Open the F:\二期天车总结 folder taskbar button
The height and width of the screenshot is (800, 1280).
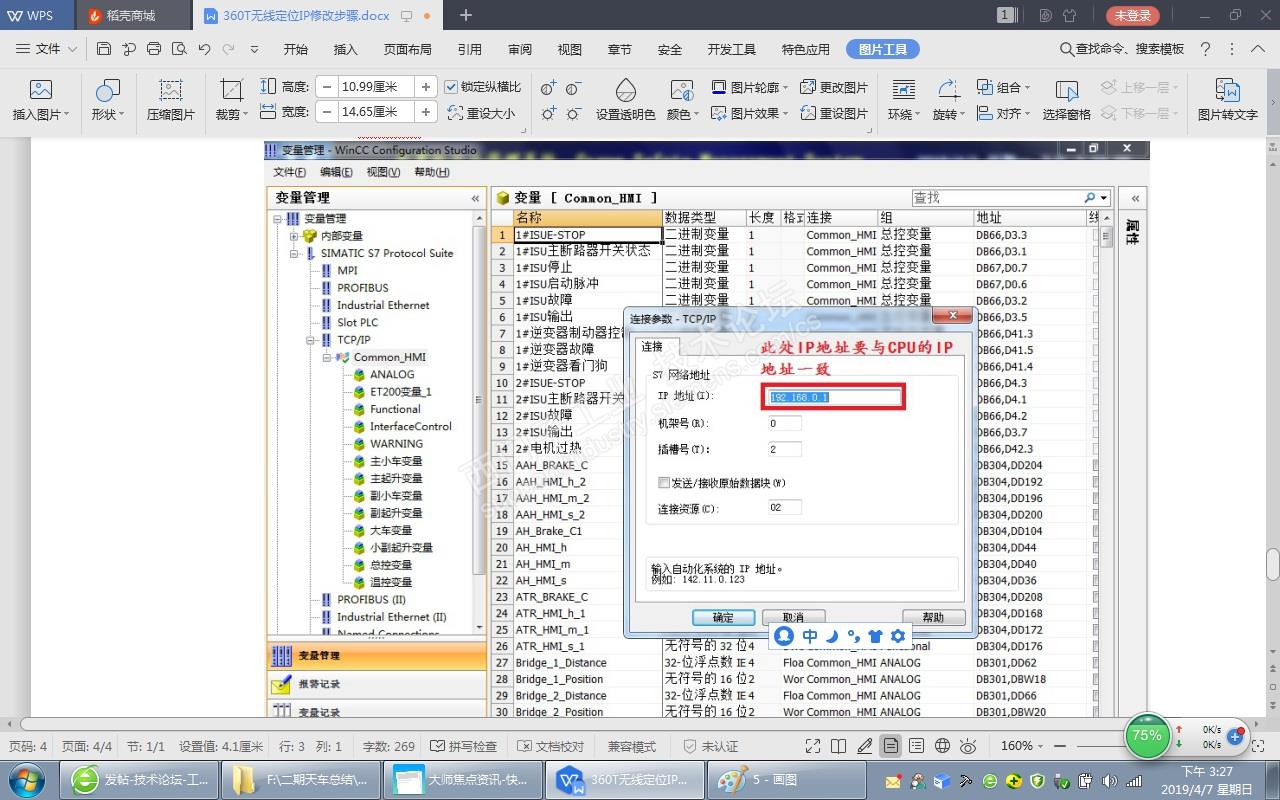[x=302, y=779]
